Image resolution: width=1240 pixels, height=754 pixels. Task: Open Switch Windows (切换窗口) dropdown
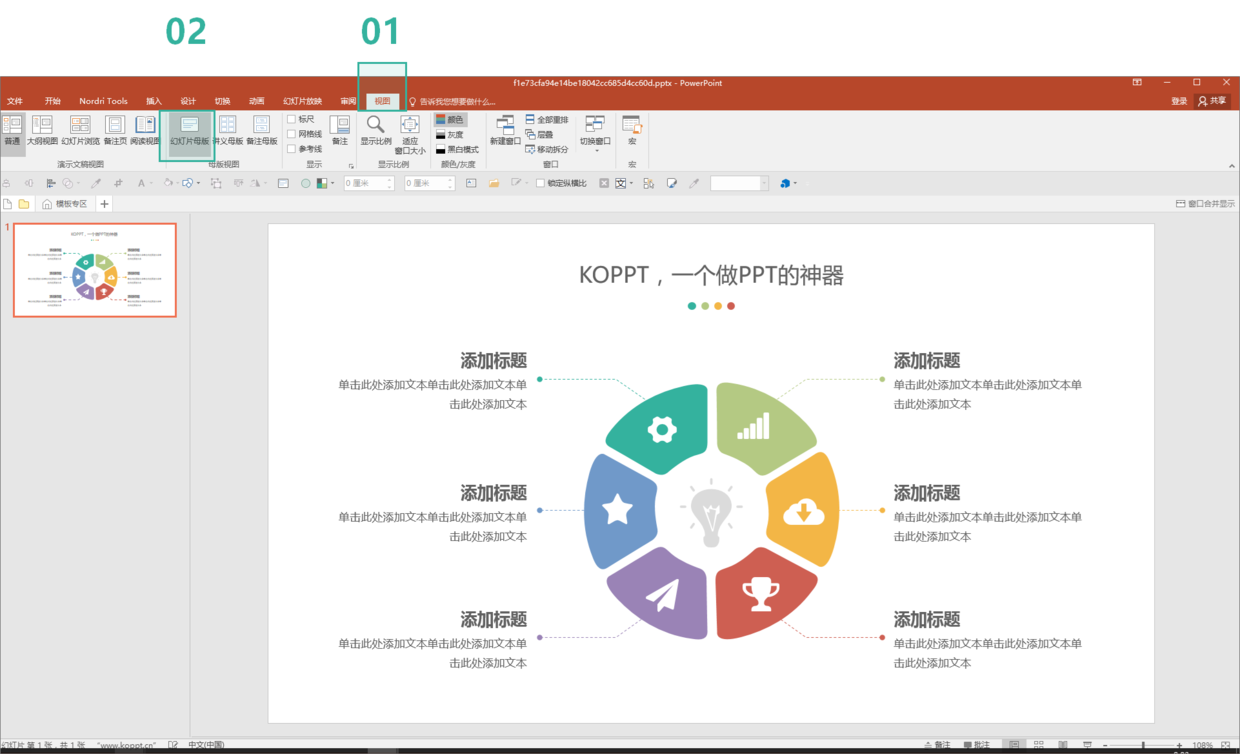(x=595, y=132)
